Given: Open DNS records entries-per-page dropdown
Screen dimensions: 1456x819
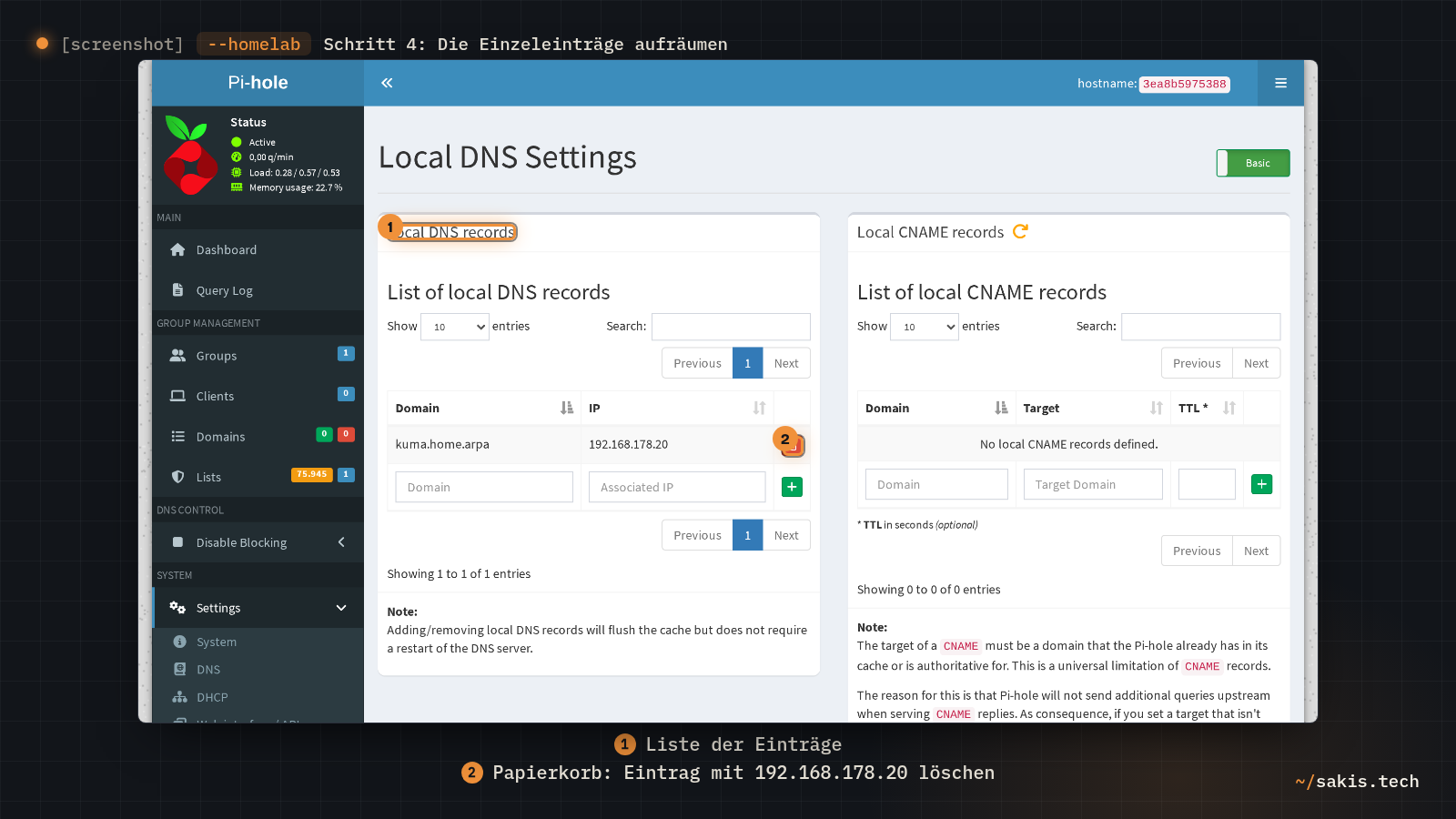Looking at the screenshot, I should click(x=455, y=327).
